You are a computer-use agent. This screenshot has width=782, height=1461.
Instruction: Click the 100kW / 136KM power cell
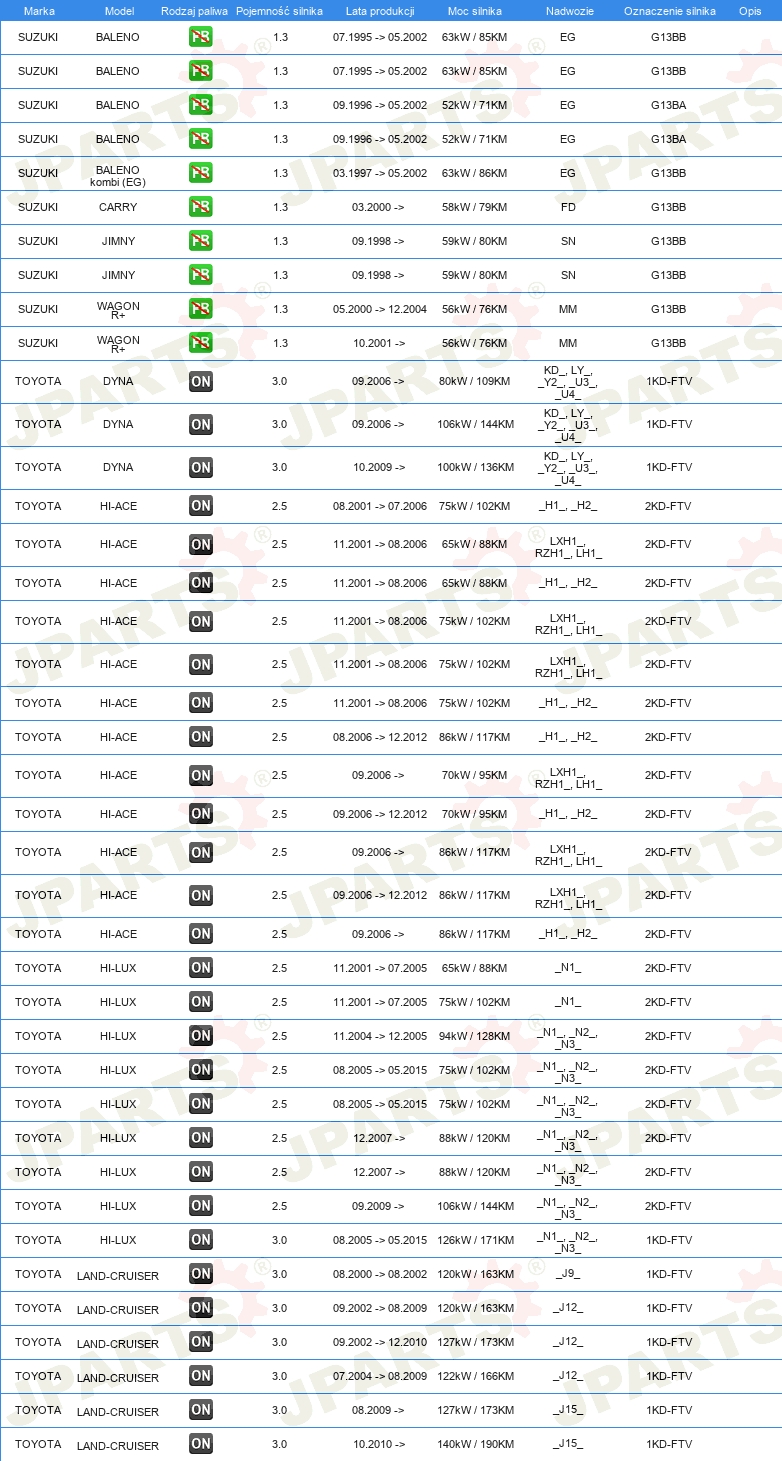pos(475,467)
